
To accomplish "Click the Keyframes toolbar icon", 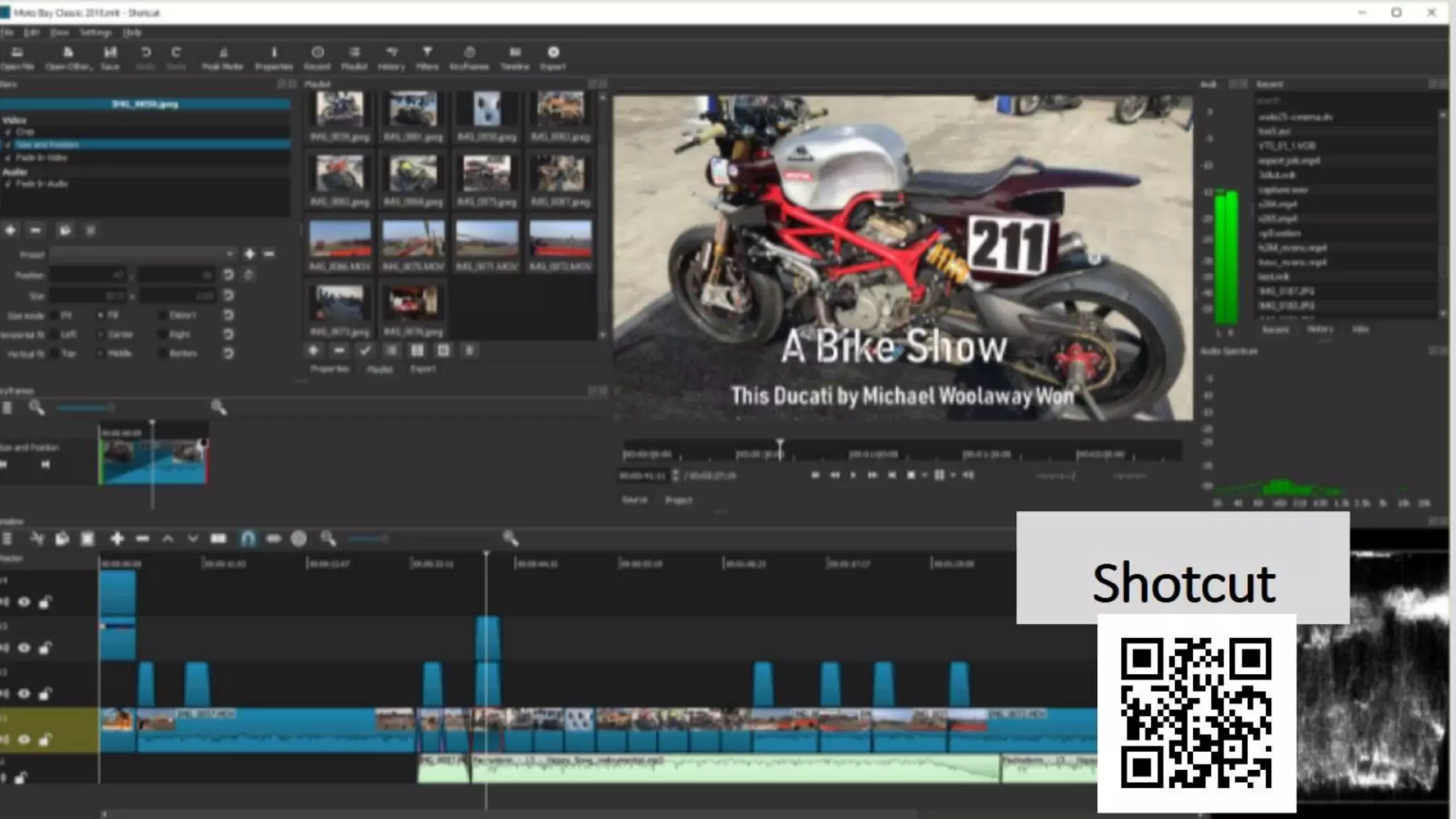I will coord(469,57).
